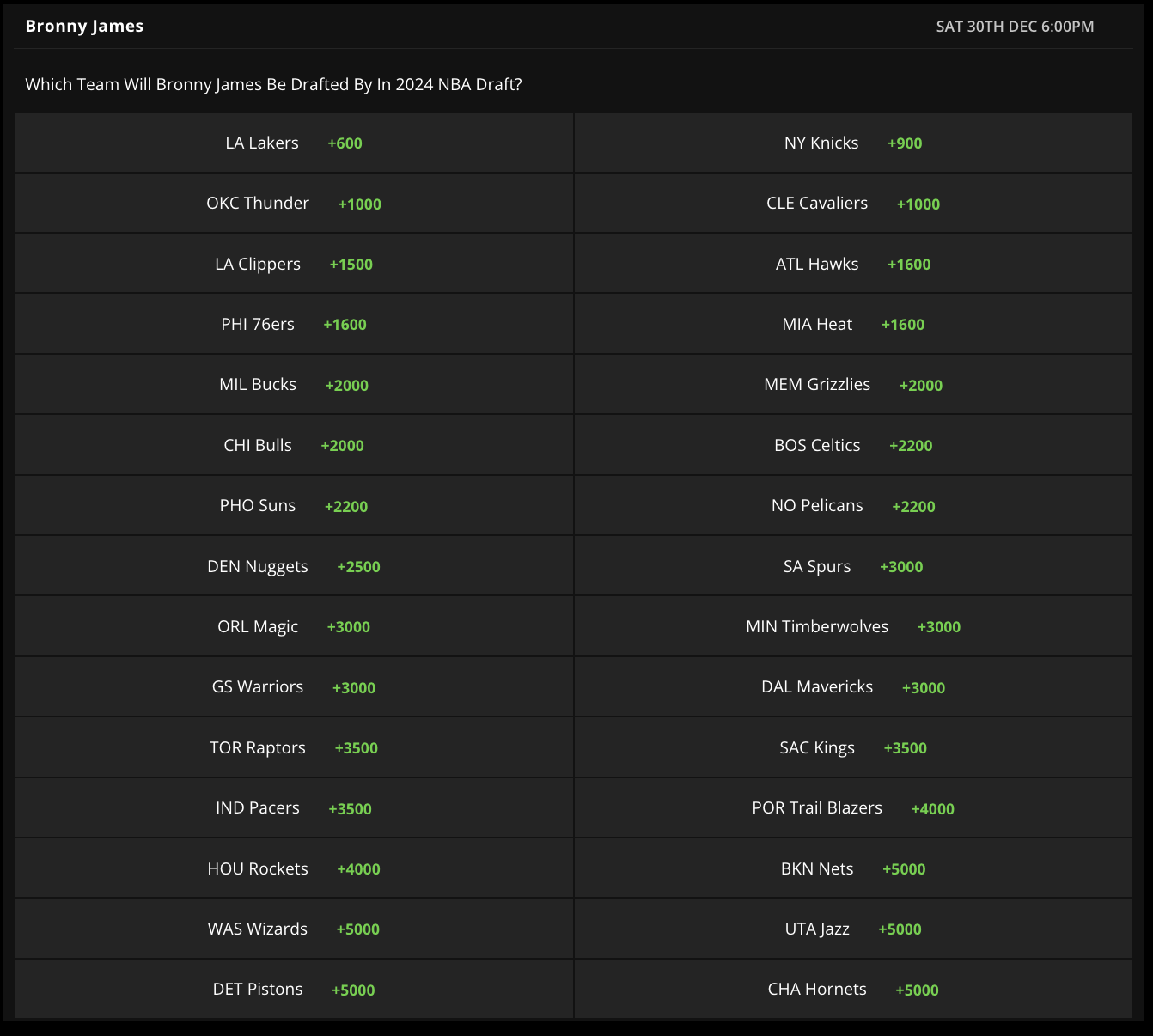Click TOR Raptors +3500 odds
The image size is (1153, 1036).
pos(294,747)
